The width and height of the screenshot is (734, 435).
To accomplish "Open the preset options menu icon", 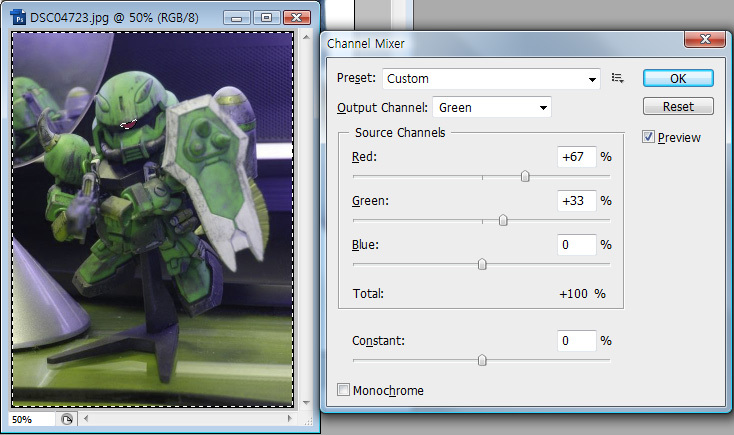I will 617,78.
